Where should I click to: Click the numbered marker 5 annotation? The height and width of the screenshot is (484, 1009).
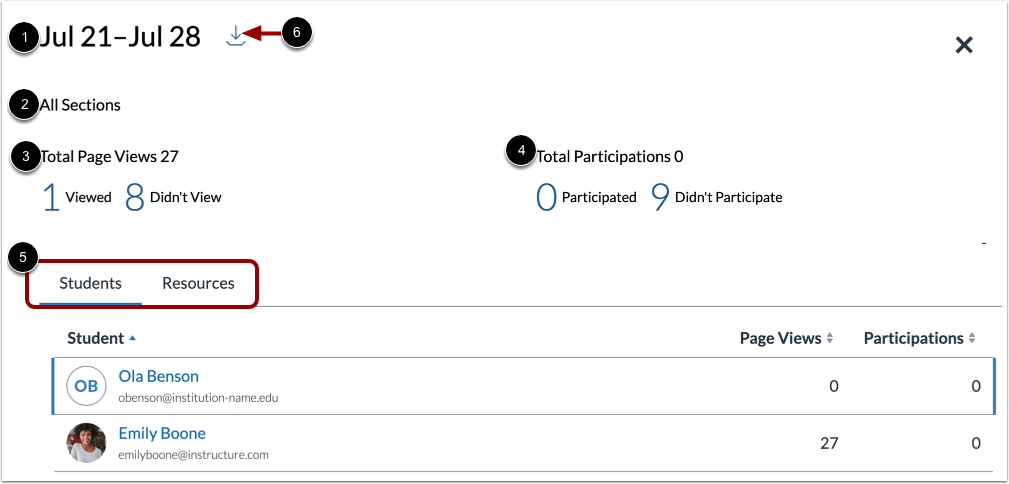pyautogui.click(x=22, y=257)
